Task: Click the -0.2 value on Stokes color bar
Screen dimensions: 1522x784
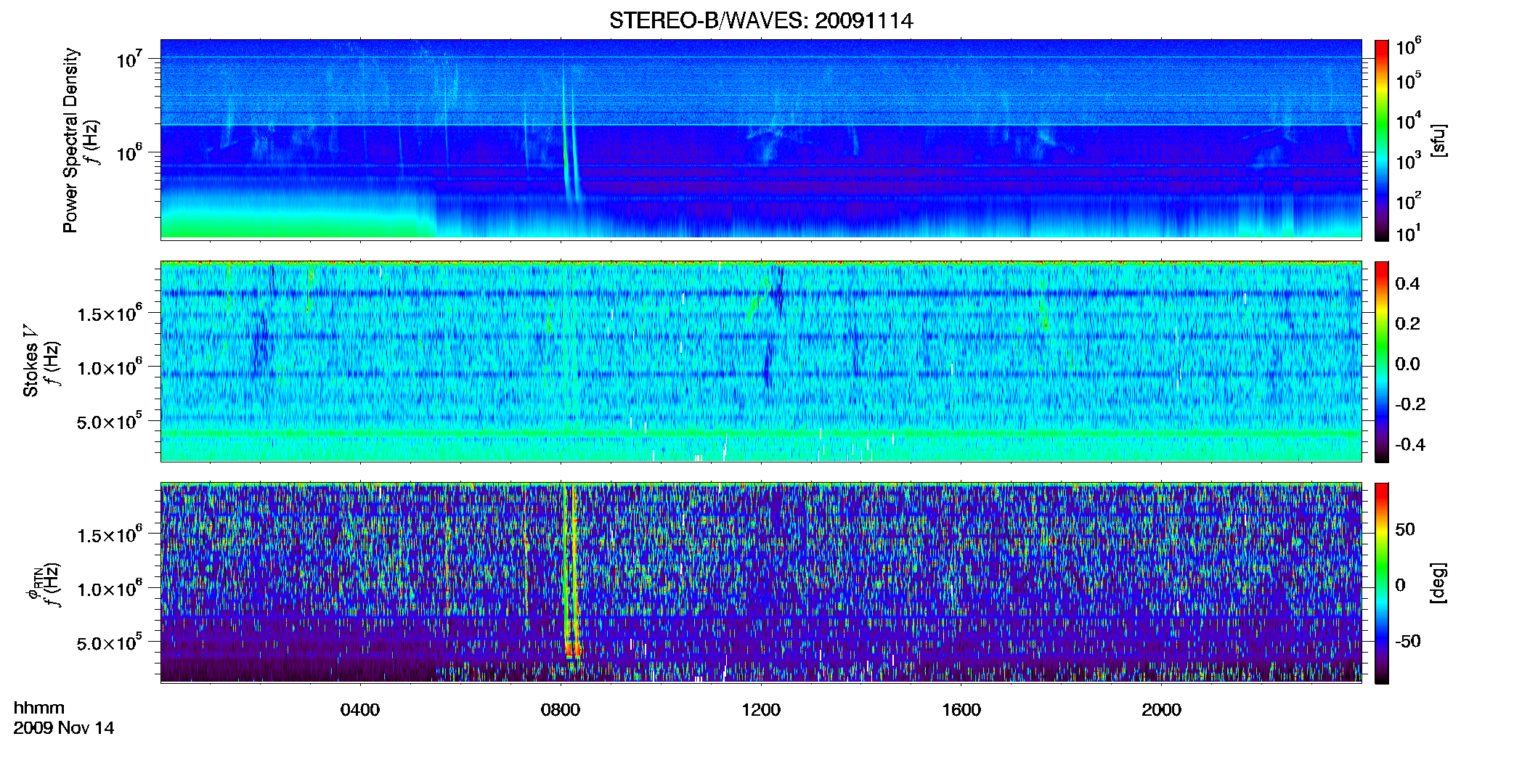Action: [1410, 404]
